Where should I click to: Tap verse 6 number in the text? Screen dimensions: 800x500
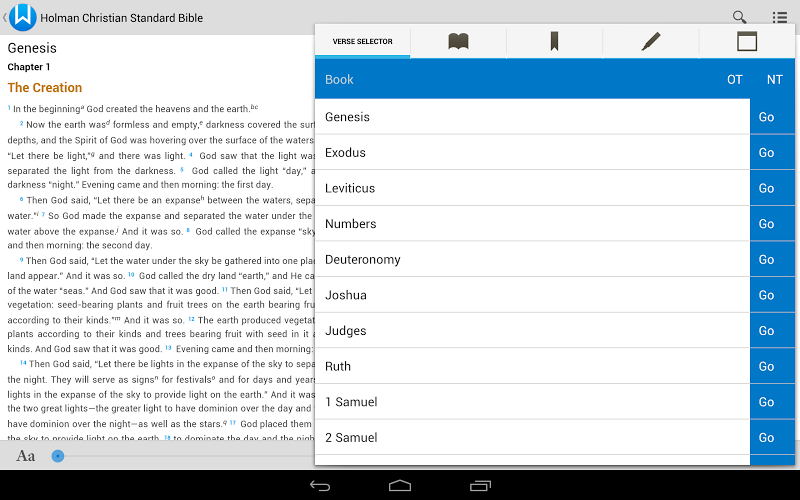click(21, 199)
